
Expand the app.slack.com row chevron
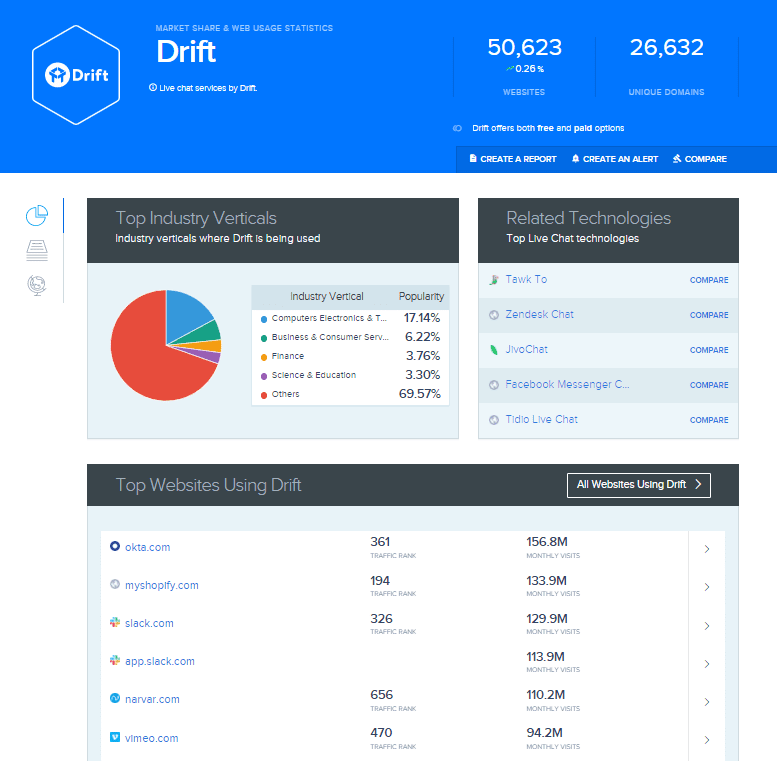[x=707, y=664]
